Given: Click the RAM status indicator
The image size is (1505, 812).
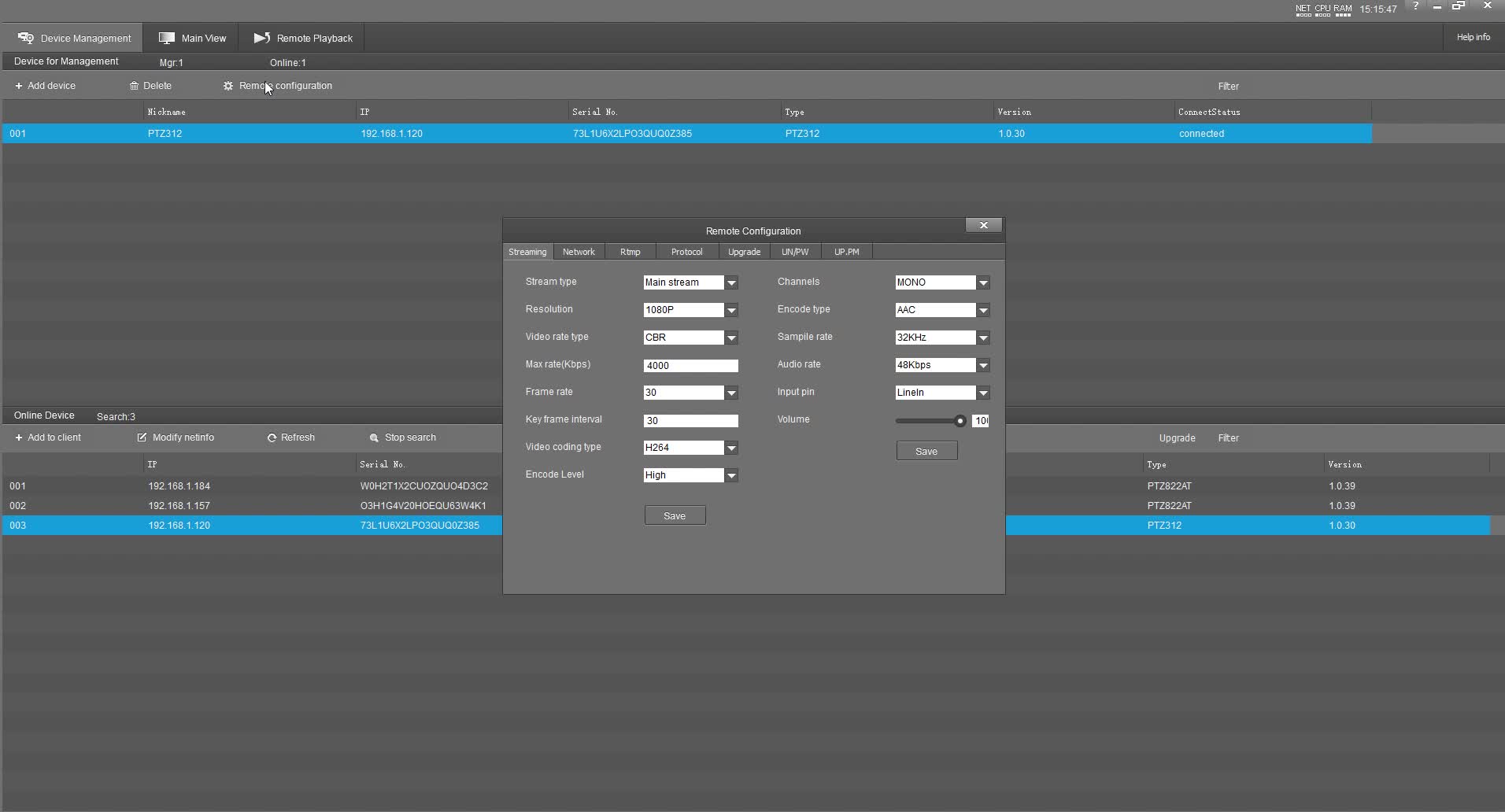Looking at the screenshot, I should tap(1342, 9).
